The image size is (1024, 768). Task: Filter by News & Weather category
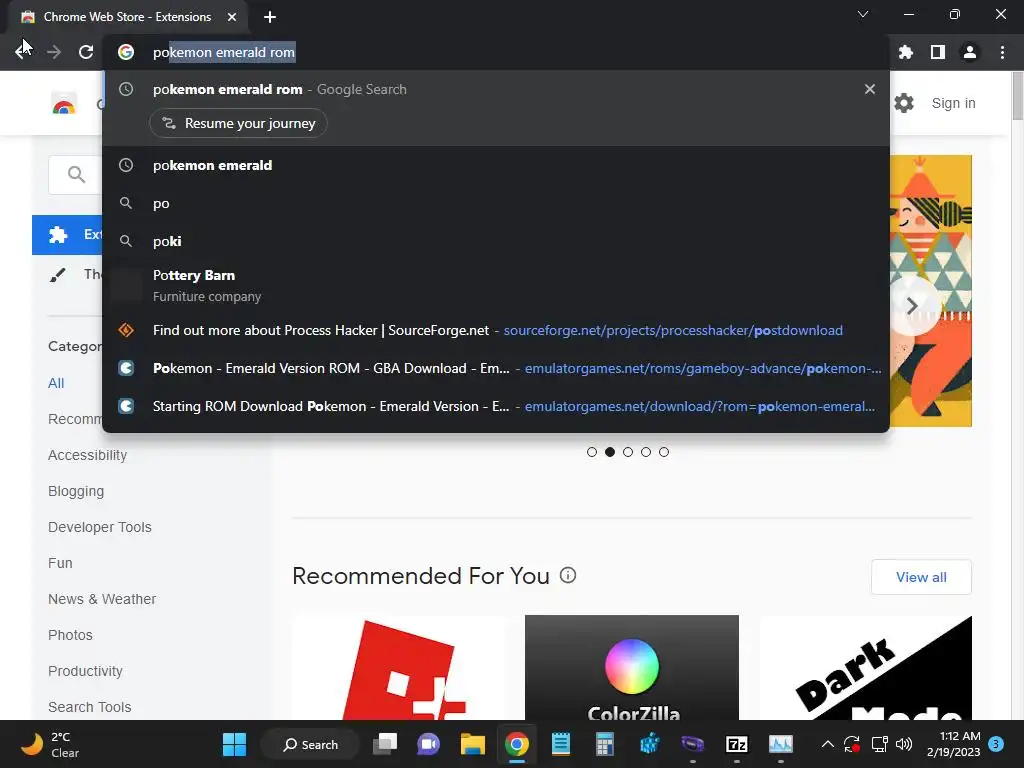[102, 599]
